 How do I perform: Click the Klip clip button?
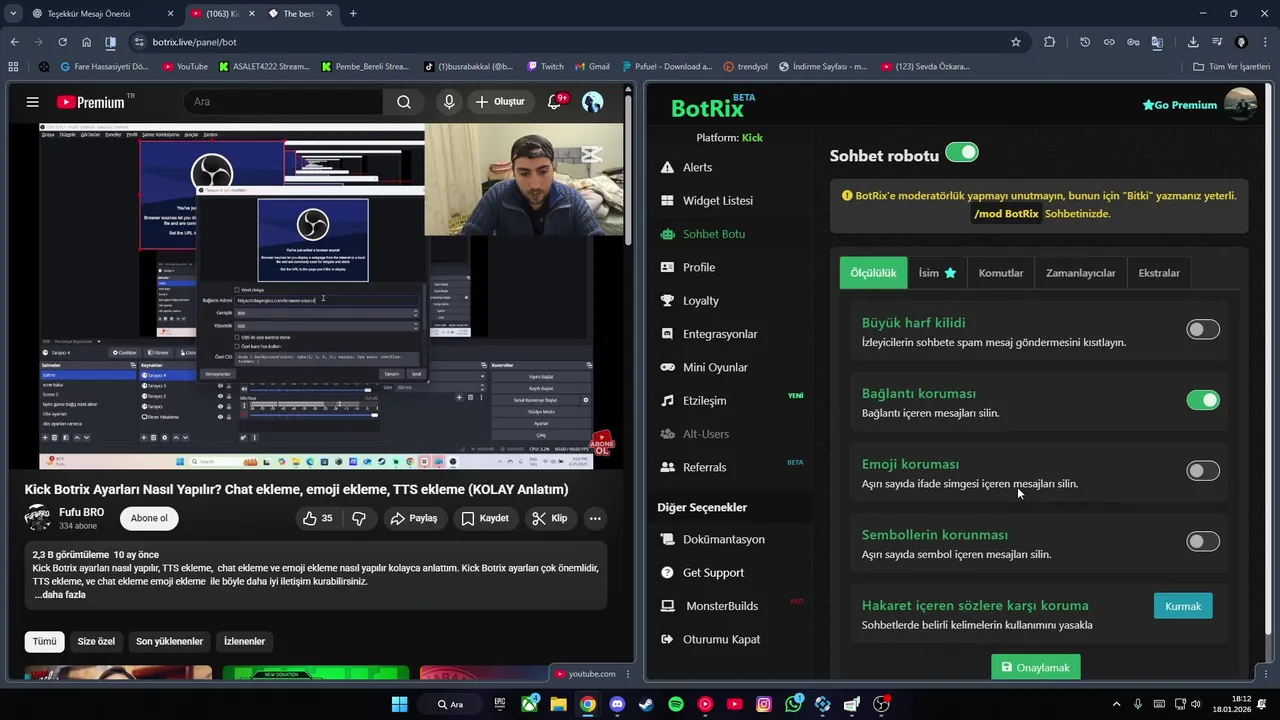point(550,518)
